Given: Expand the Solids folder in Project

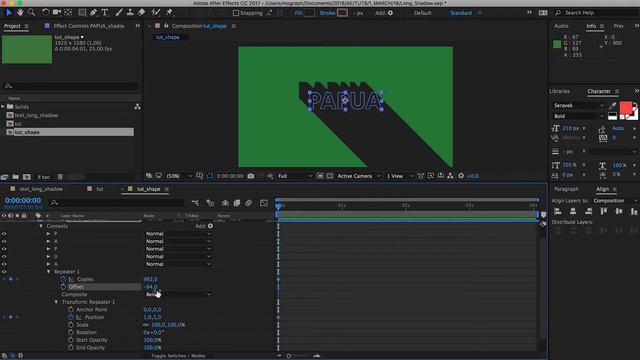Looking at the screenshot, I should (3, 107).
